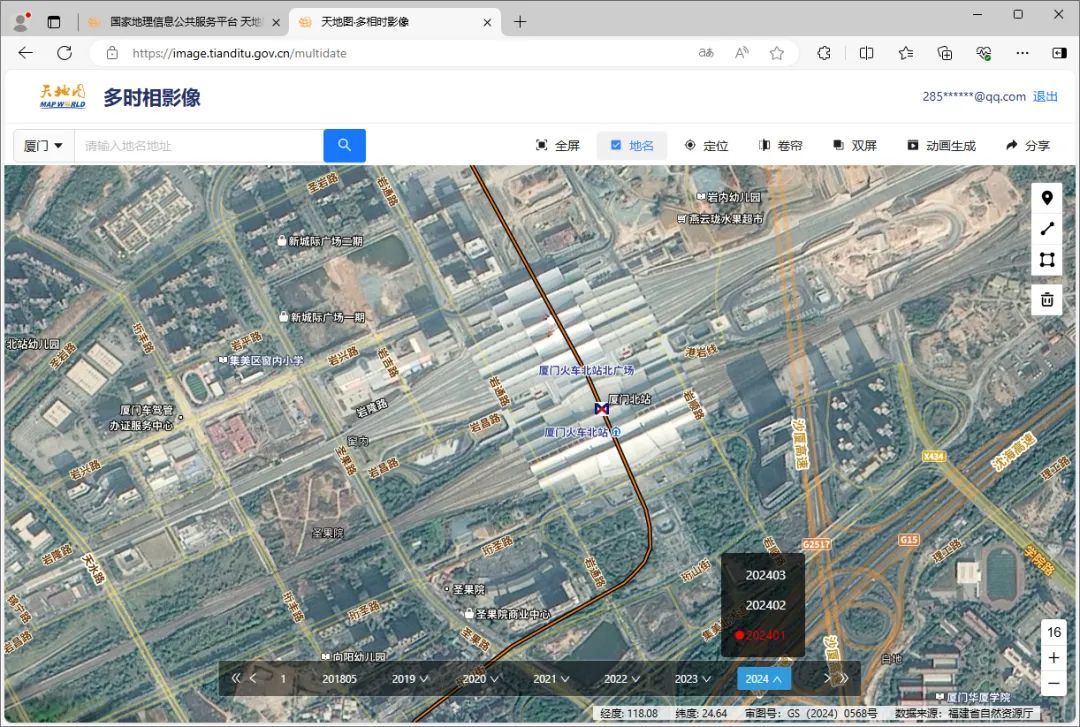Click the 厦门北站 metro station marker
The image size is (1080, 727).
602,409
